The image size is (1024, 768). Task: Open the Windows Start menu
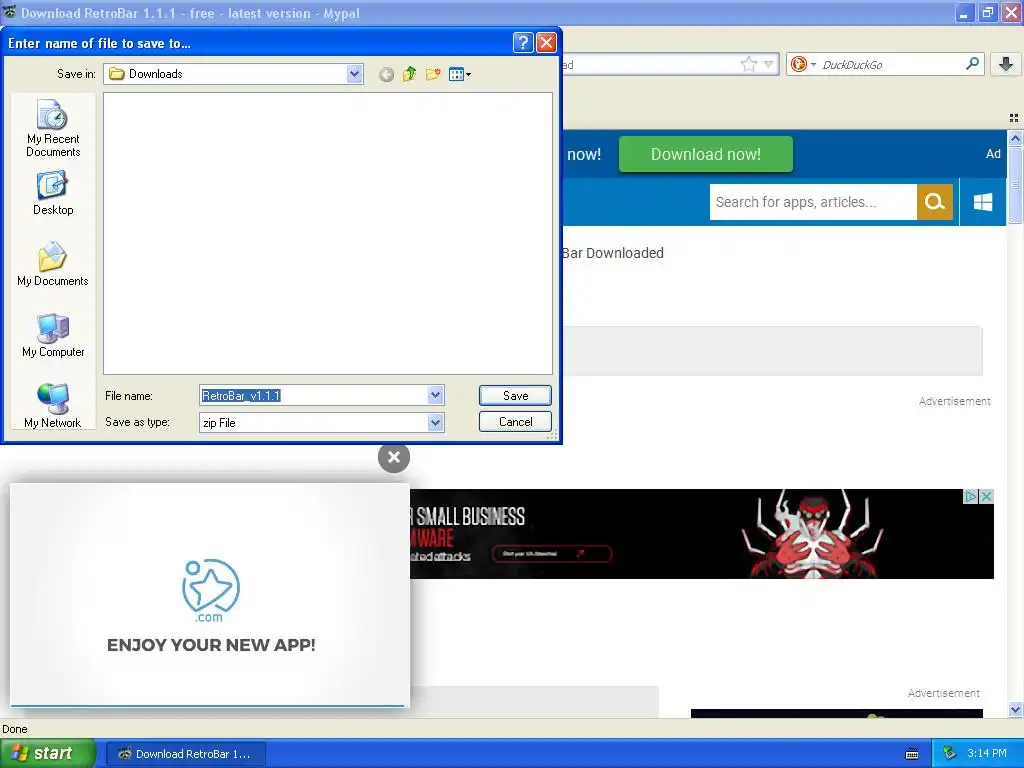coord(48,753)
